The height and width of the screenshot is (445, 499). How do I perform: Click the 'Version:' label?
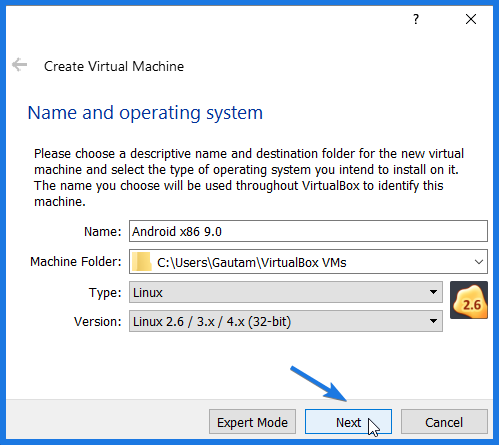pyautogui.click(x=98, y=322)
